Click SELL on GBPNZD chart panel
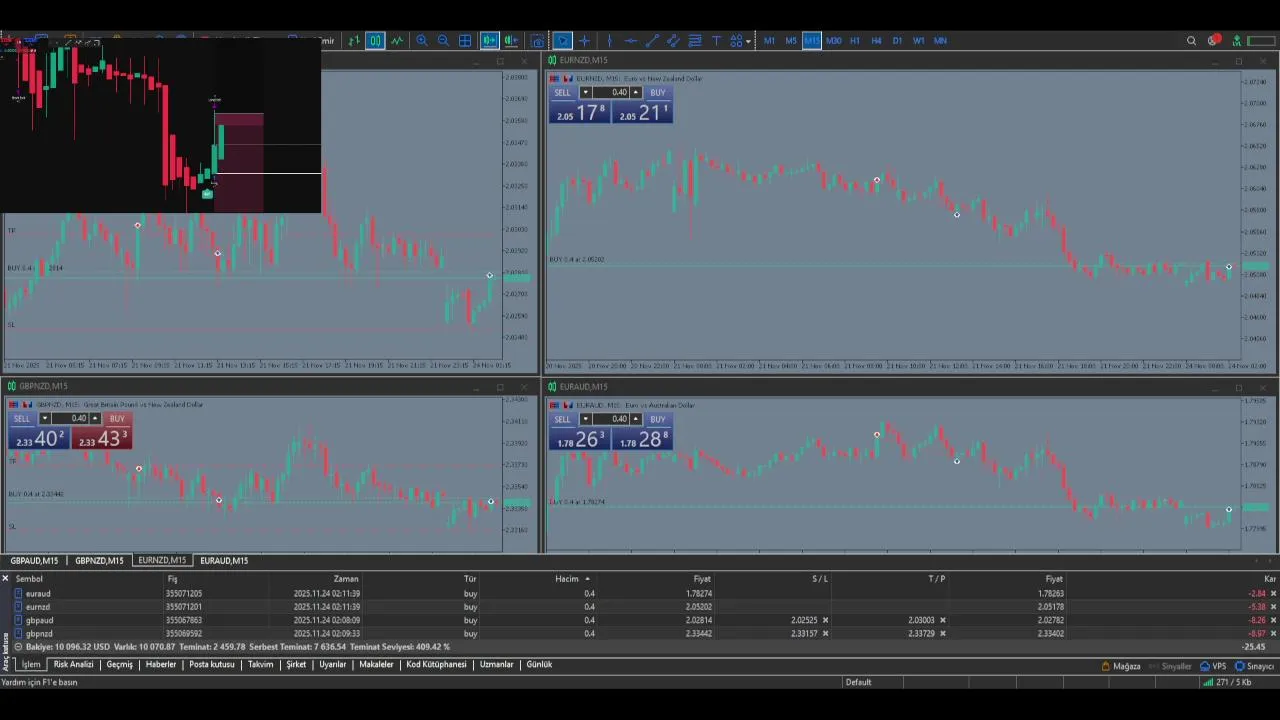Viewport: 1280px width, 720px height. pyautogui.click(x=22, y=419)
